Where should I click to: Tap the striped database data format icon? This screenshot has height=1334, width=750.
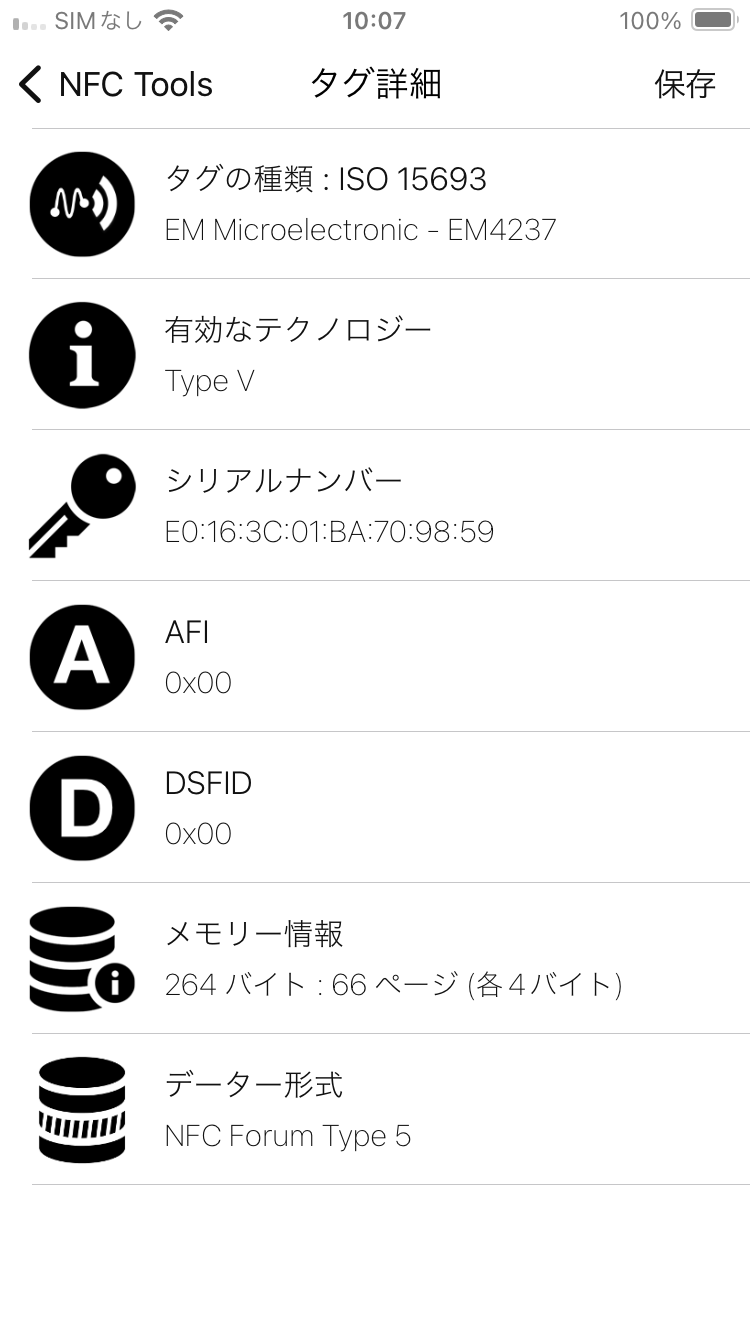82,1109
